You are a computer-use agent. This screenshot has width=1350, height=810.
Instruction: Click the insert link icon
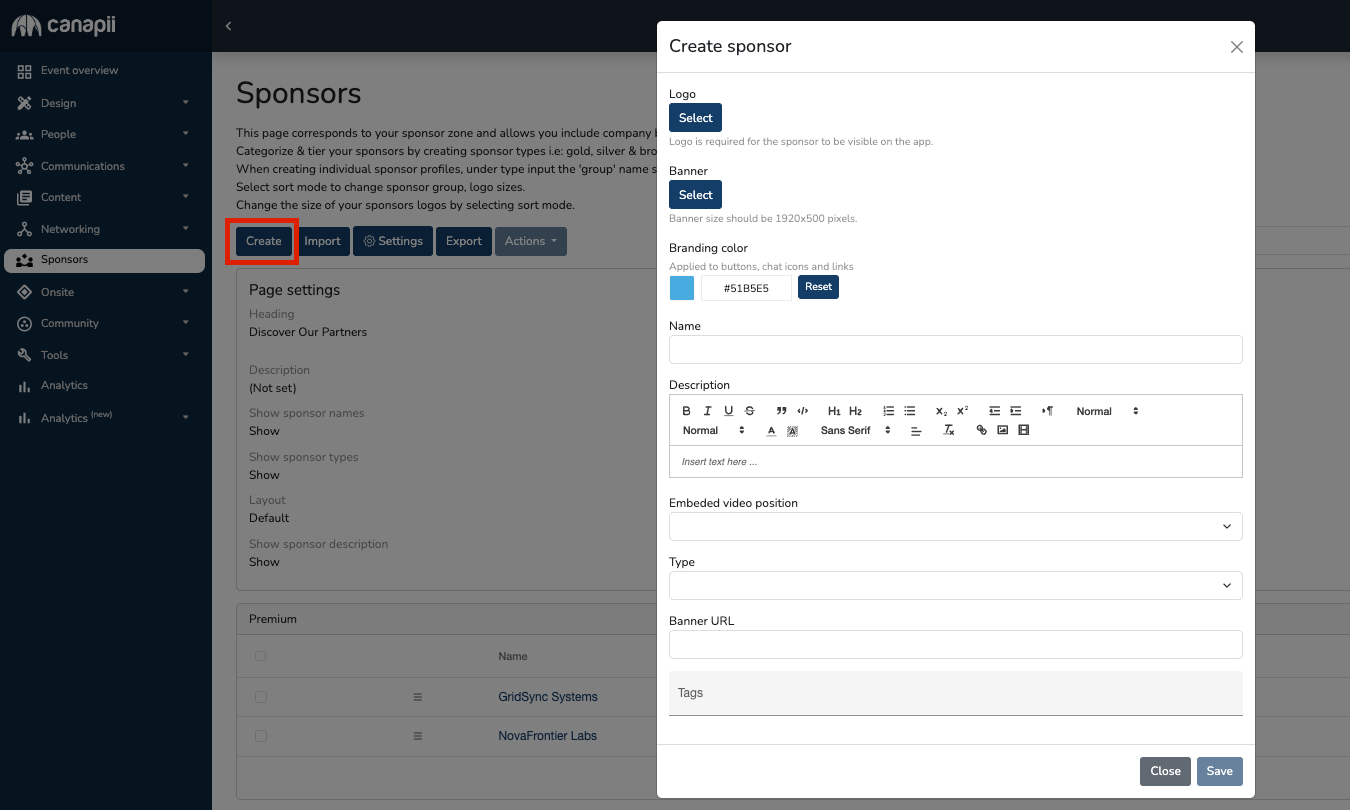click(x=981, y=430)
